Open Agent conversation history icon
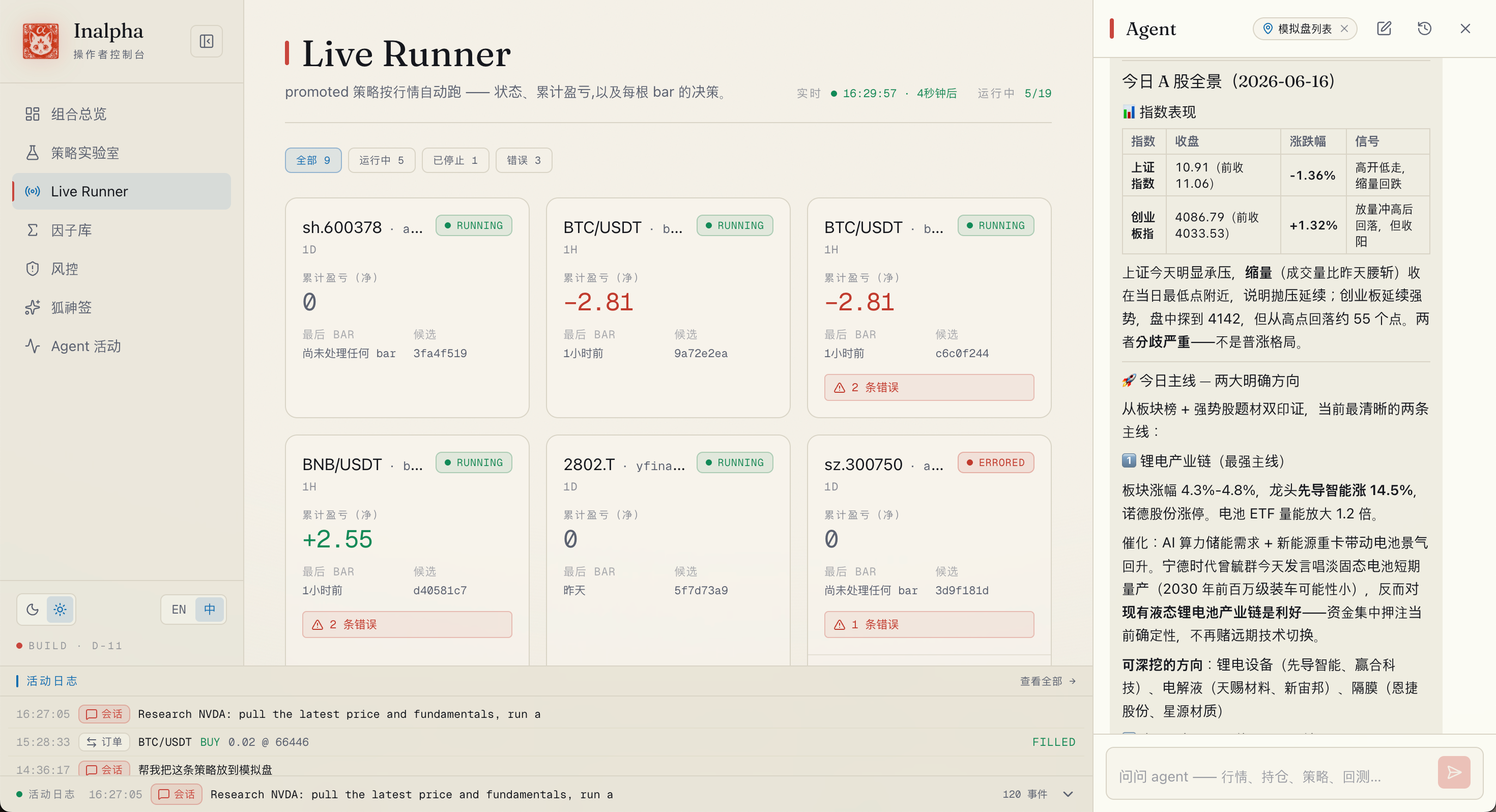The width and height of the screenshot is (1496, 812). point(1425,28)
